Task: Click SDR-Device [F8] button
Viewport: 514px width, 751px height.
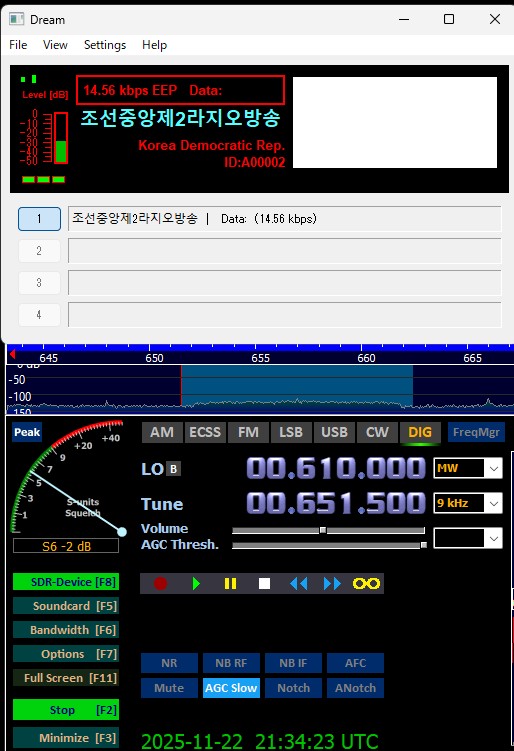Action: point(66,582)
